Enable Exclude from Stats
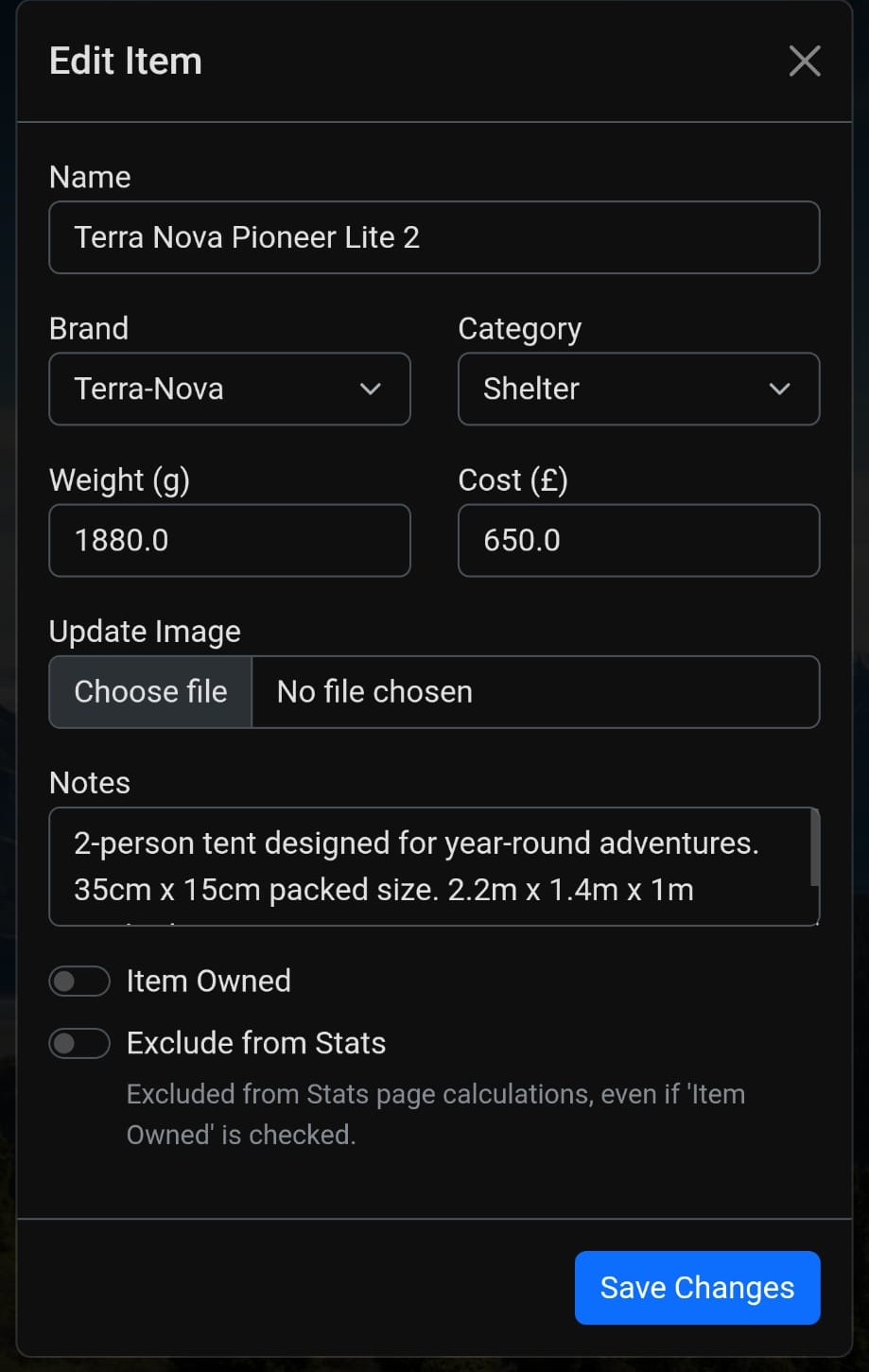This screenshot has width=869, height=1372. pos(79,1043)
